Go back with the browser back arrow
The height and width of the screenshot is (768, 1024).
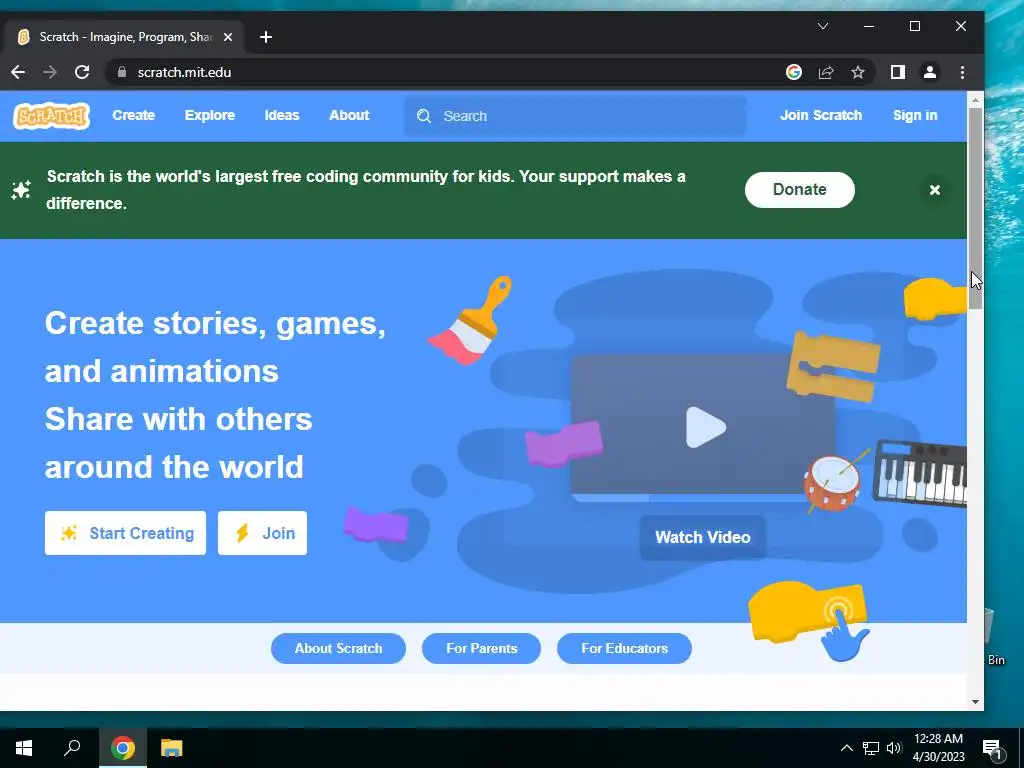pos(18,72)
